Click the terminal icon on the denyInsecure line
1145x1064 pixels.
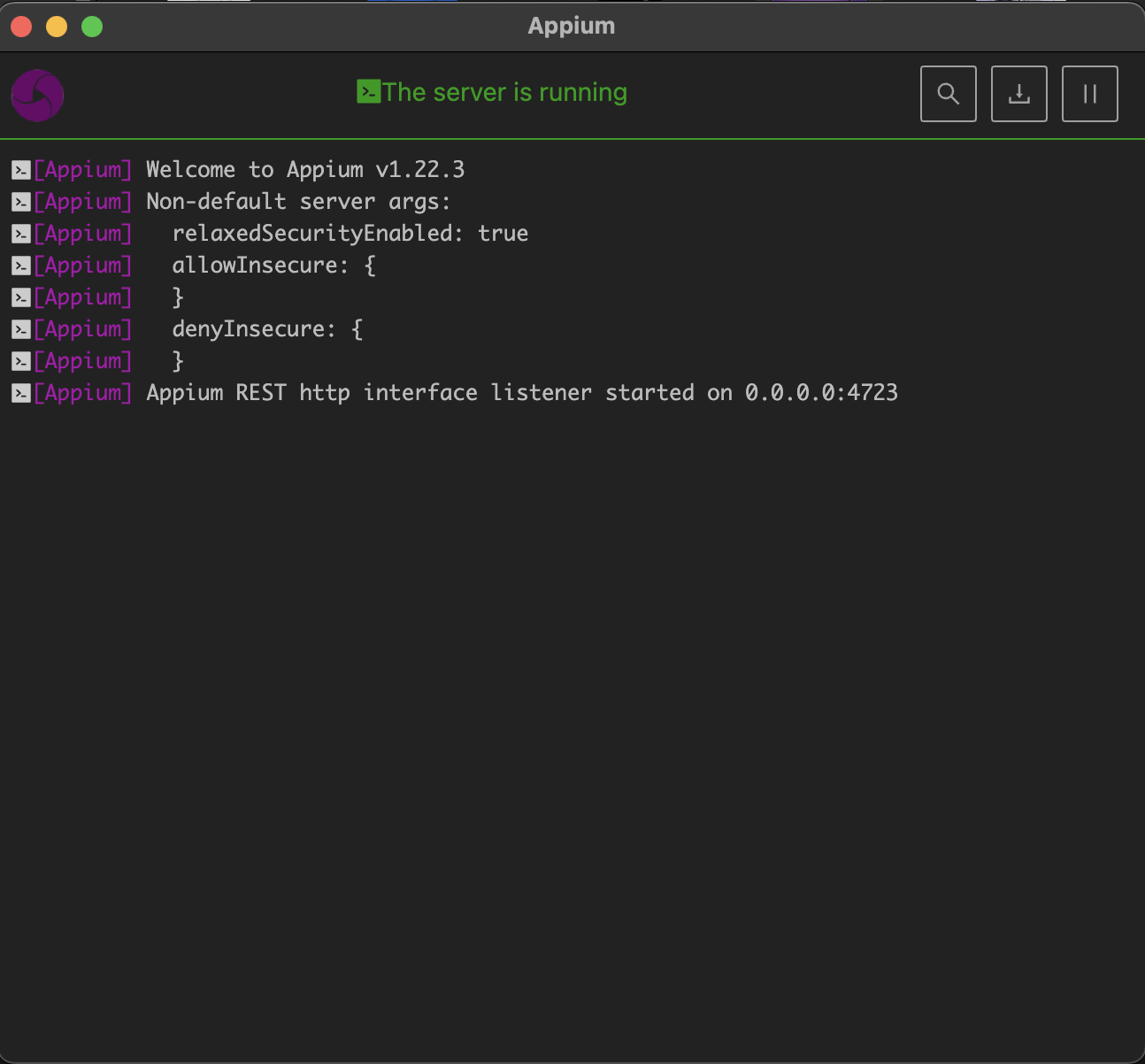click(x=19, y=328)
